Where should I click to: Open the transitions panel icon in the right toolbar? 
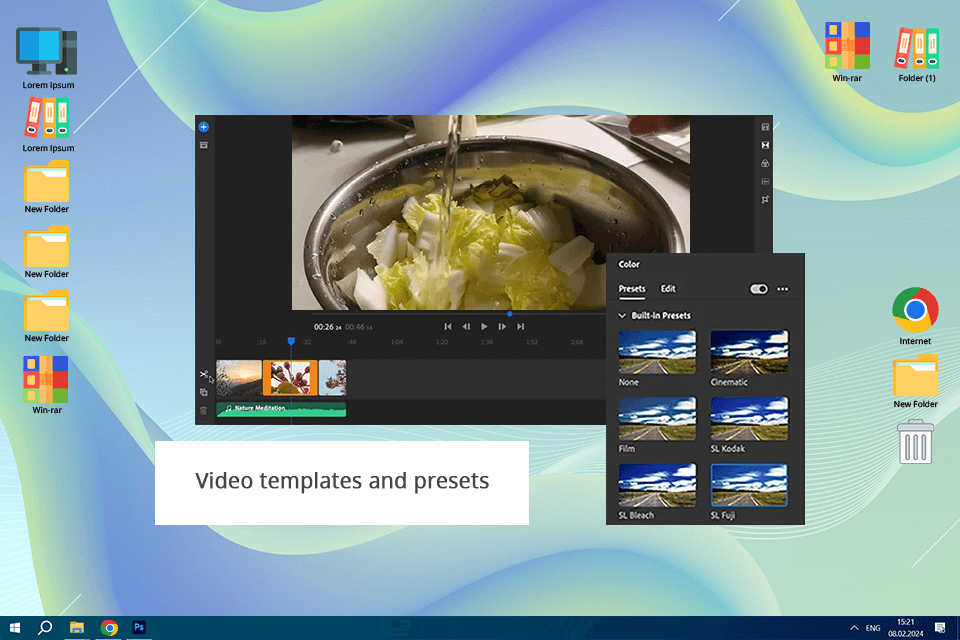(765, 146)
